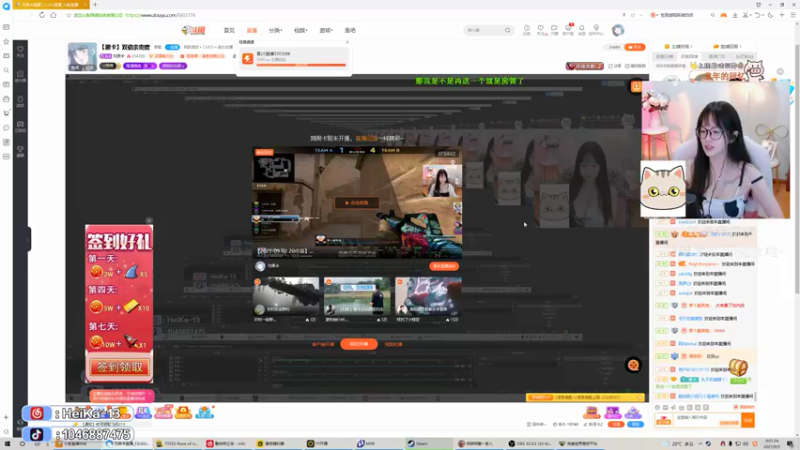Select third chat panel tab
The width and height of the screenshot is (800, 450).
[716, 57]
